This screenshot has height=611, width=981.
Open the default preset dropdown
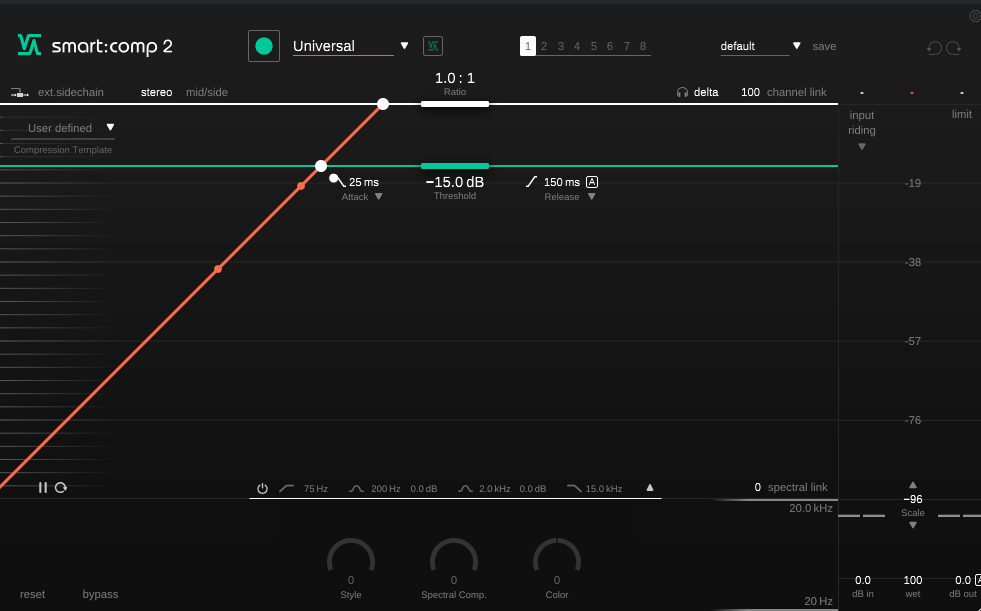tap(796, 46)
